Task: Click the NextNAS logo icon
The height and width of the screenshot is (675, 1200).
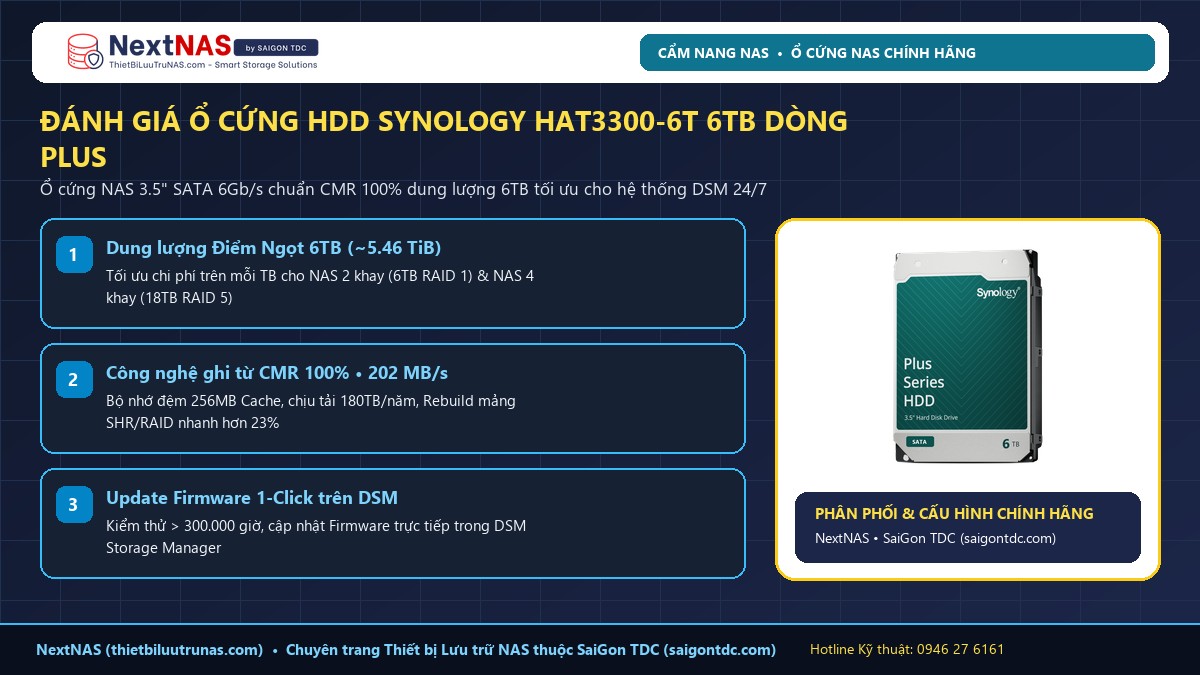Action: (x=85, y=52)
